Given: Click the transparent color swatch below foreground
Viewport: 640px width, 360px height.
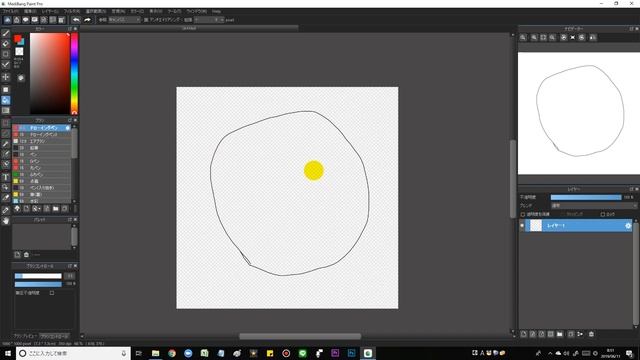Looking at the screenshot, I should click(19, 51).
